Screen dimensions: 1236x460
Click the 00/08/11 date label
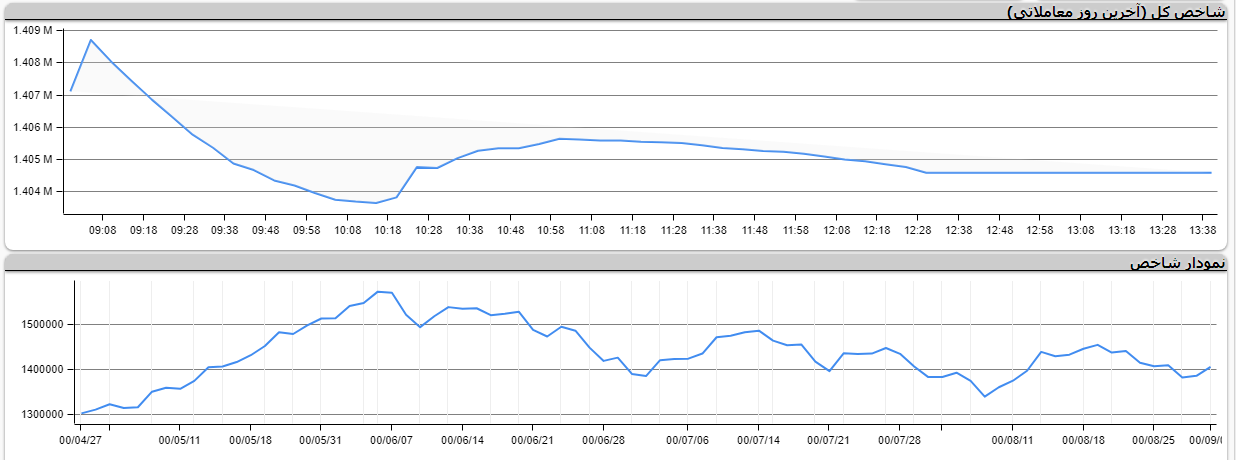[1013, 438]
